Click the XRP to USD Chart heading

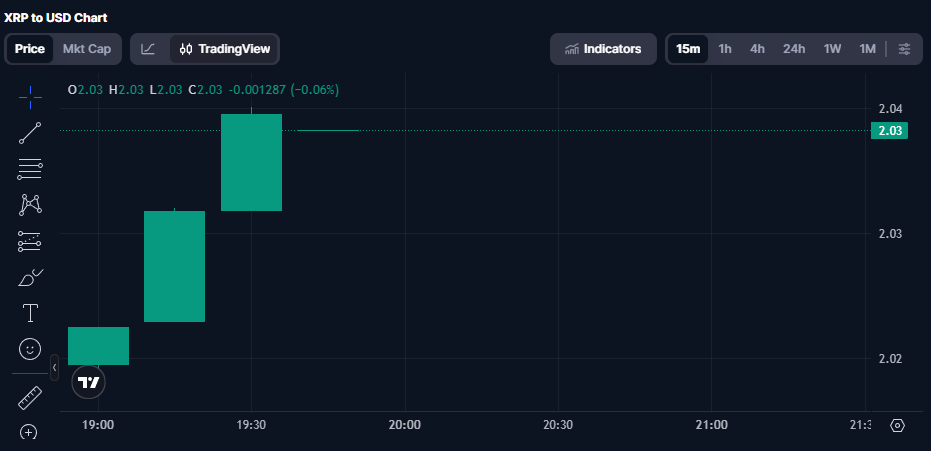pos(56,18)
